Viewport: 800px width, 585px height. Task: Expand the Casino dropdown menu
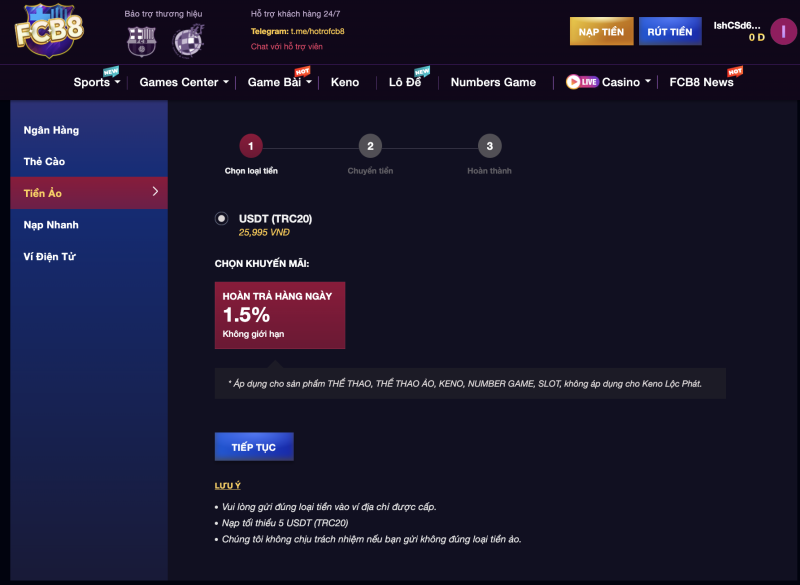pos(648,82)
